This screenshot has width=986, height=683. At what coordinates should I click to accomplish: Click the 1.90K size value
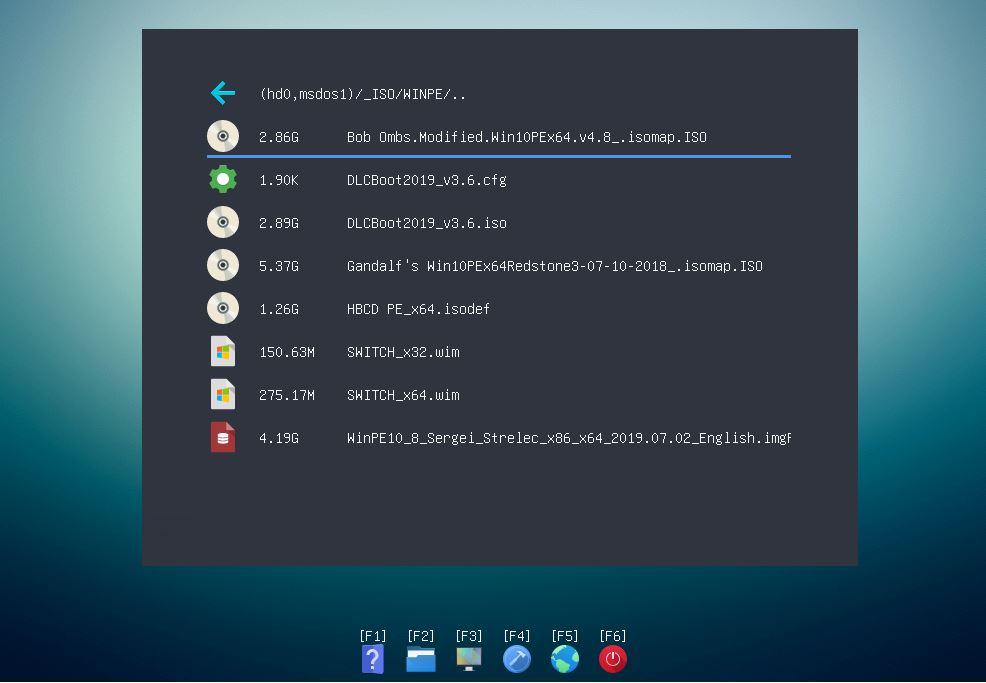pyautogui.click(x=279, y=180)
